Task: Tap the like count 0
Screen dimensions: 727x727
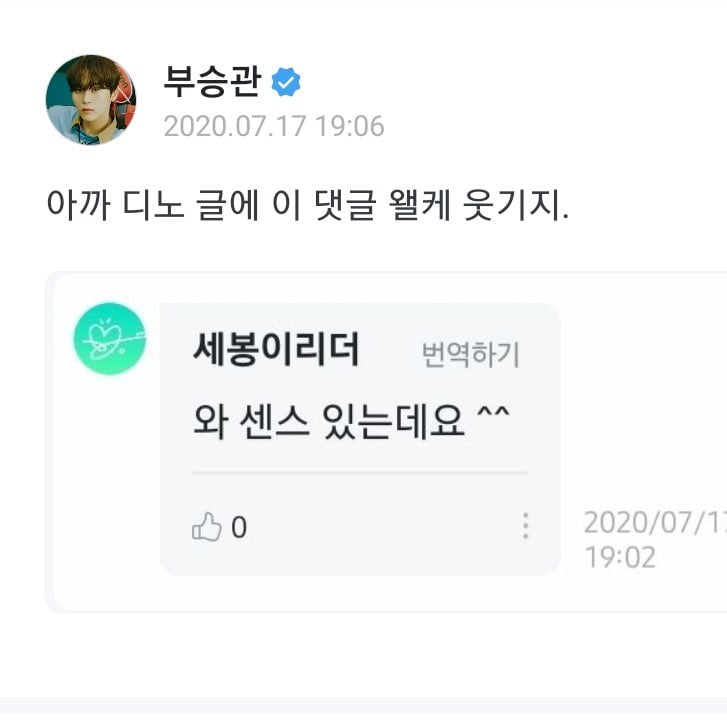Action: point(238,527)
